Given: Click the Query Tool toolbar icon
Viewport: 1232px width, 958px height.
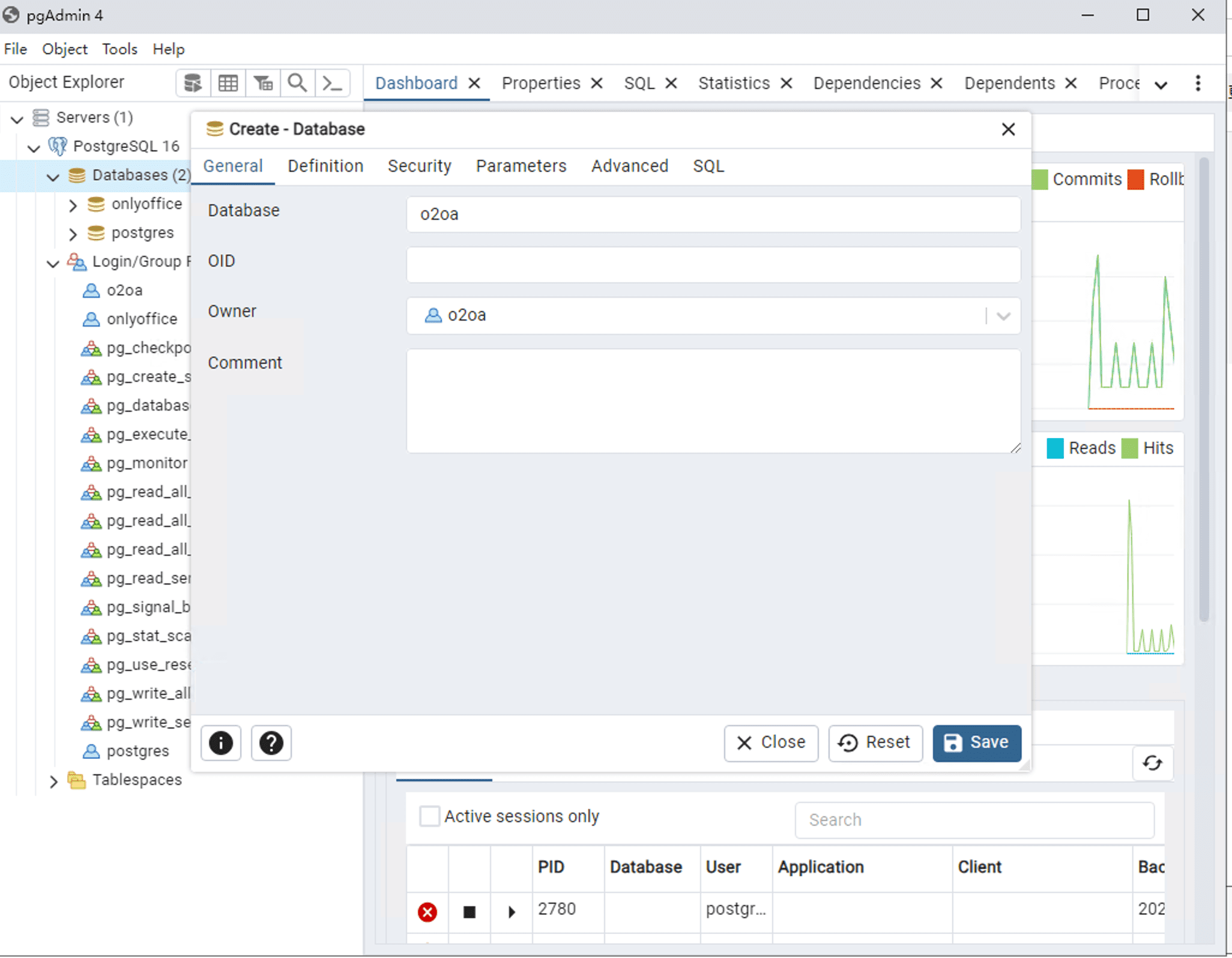Looking at the screenshot, I should point(193,83).
